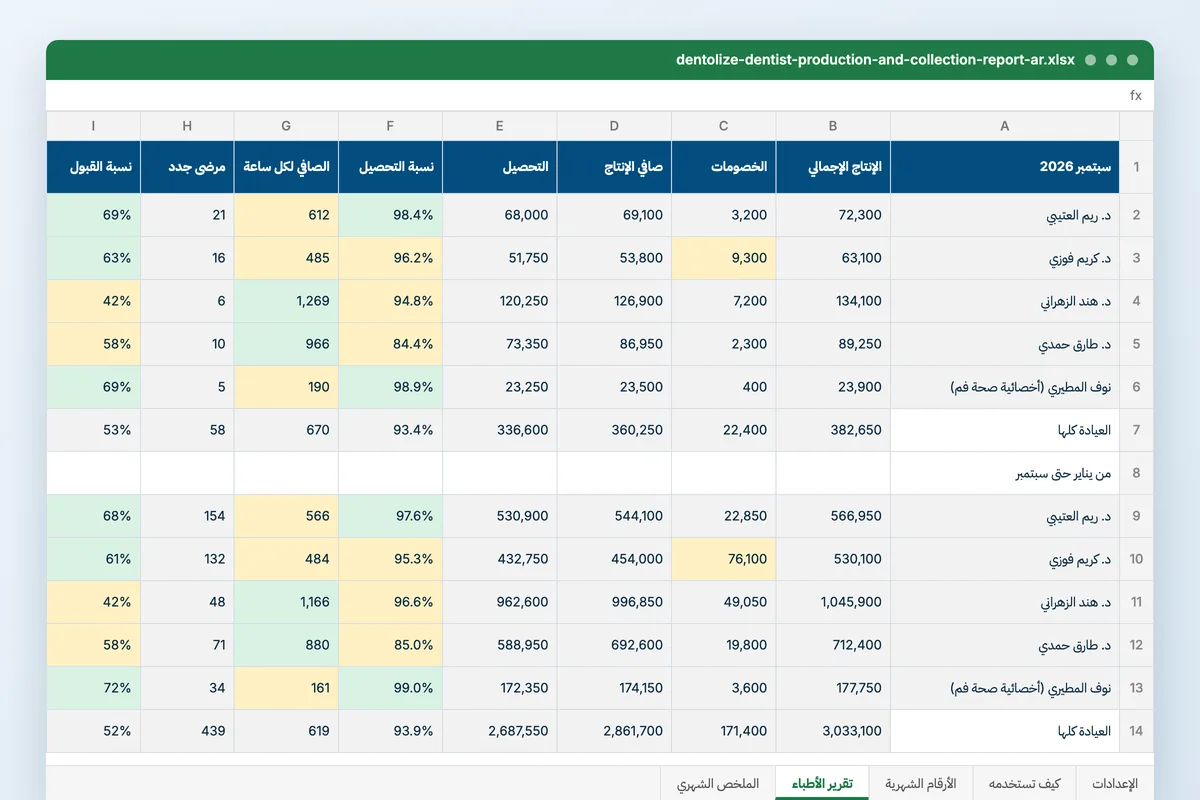
Task: Click cell with value 566,950
Action: (833, 516)
